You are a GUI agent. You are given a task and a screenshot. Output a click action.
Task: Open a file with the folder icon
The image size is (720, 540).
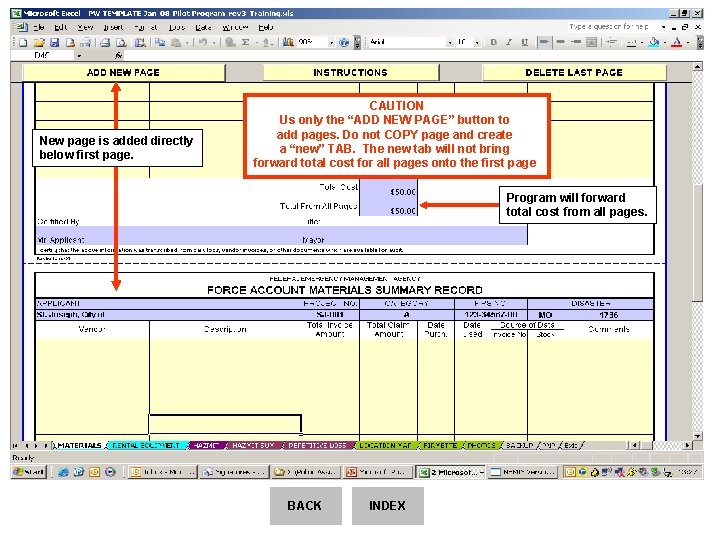(x=39, y=42)
